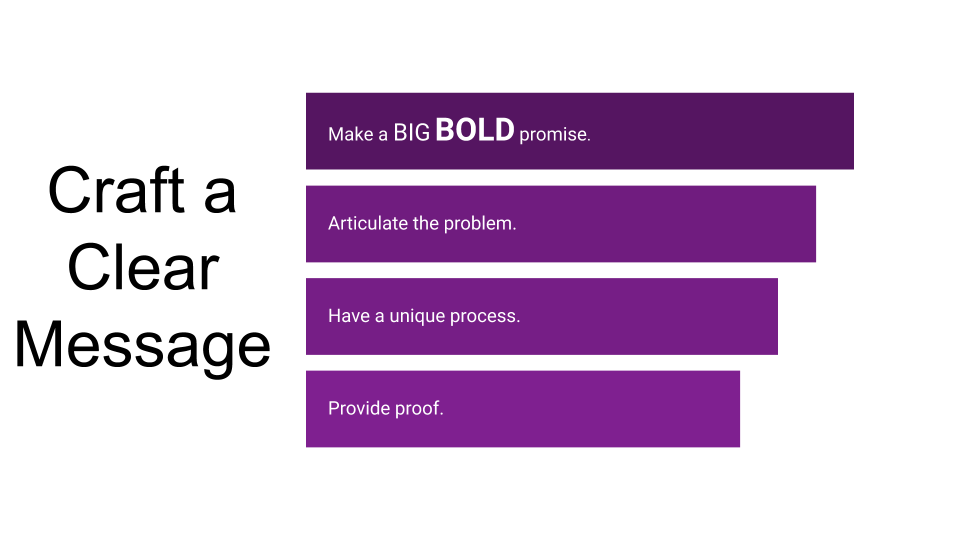
Task: Click the word "BIG" in first bar
Action: (411, 132)
